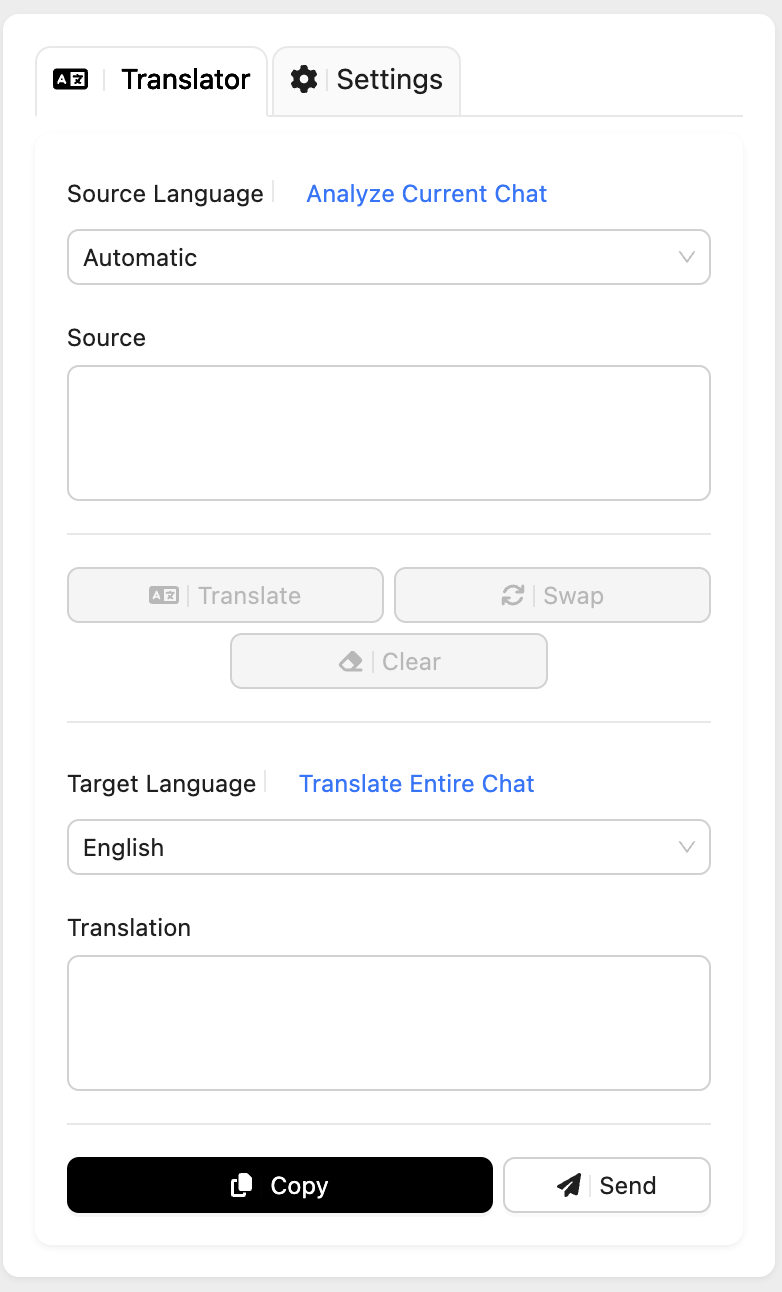Viewport: 782px width, 1292px height.
Task: Click the eraser icon inside the Clear button
Action: click(x=351, y=661)
